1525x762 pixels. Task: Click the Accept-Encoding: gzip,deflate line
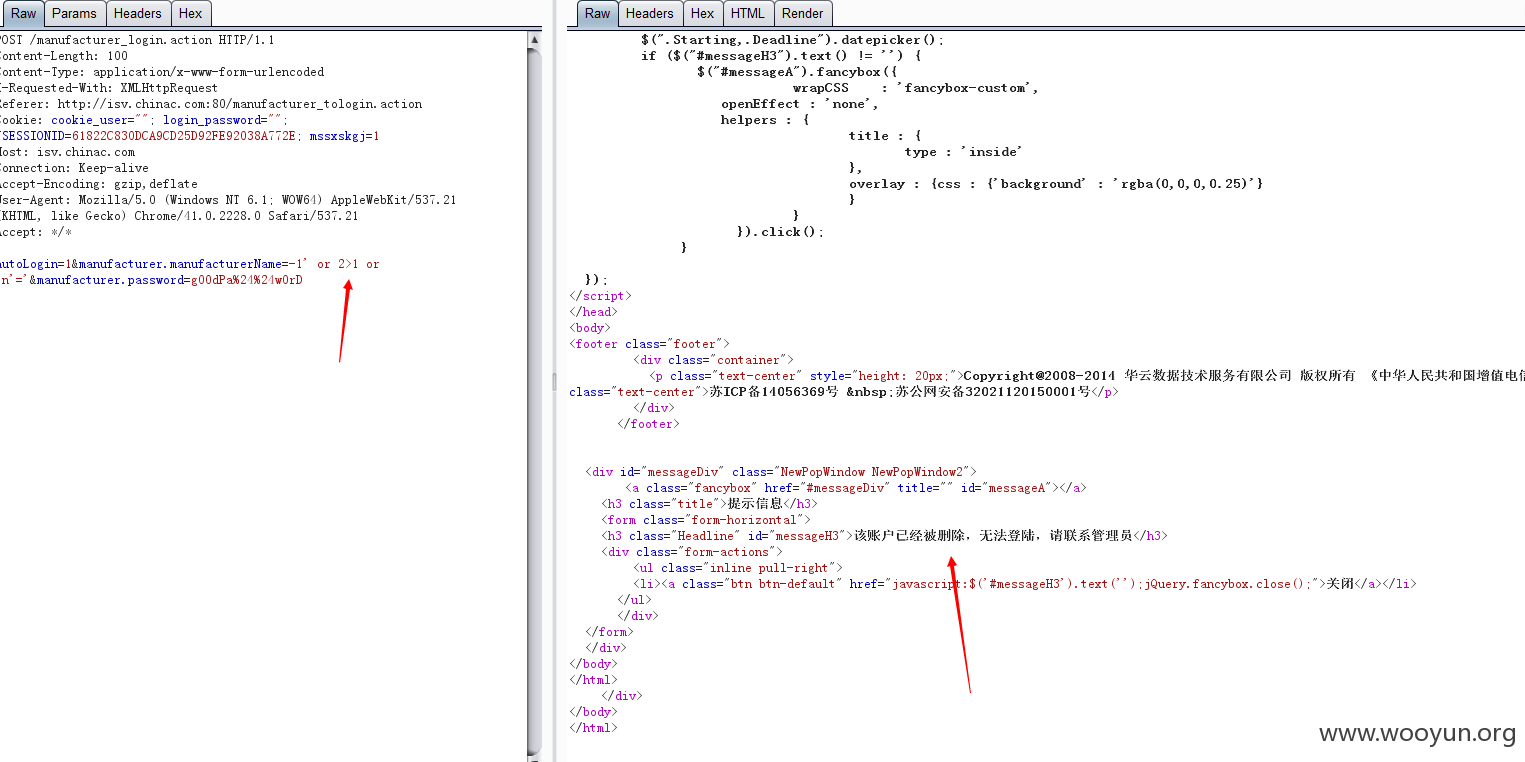pos(99,184)
